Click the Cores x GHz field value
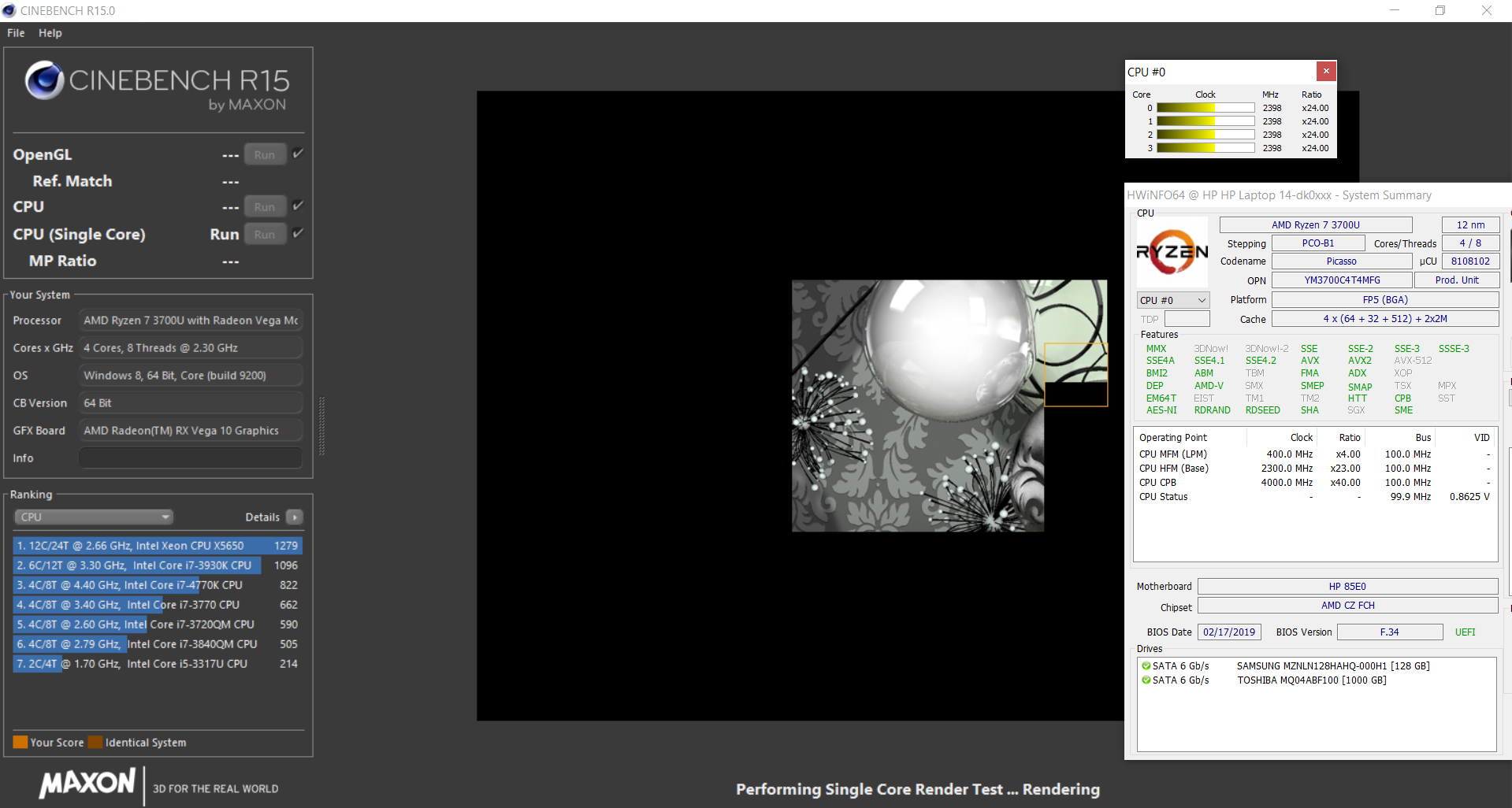Image resolution: width=1512 pixels, height=808 pixels. tap(191, 348)
